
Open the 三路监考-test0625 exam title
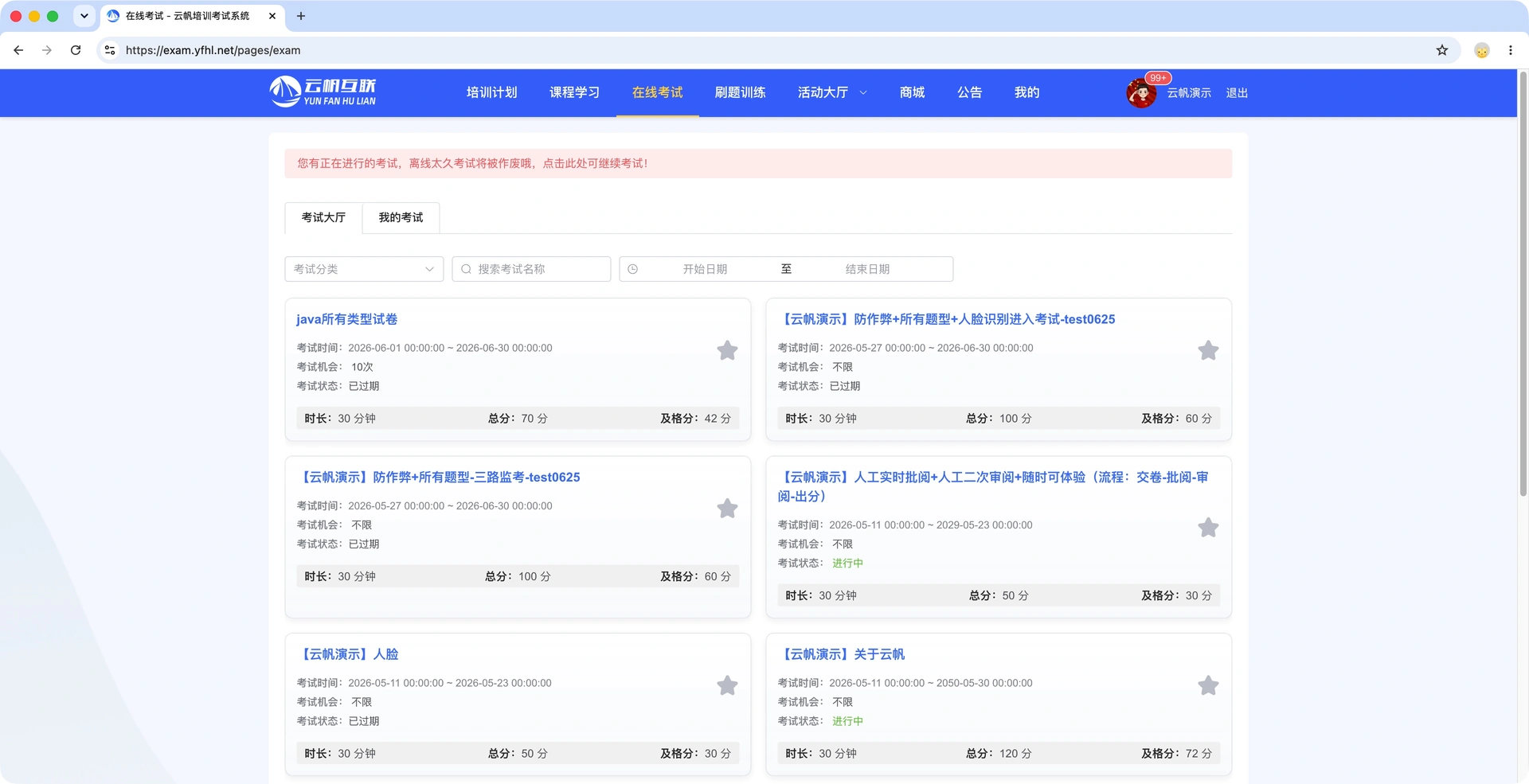[x=438, y=478]
